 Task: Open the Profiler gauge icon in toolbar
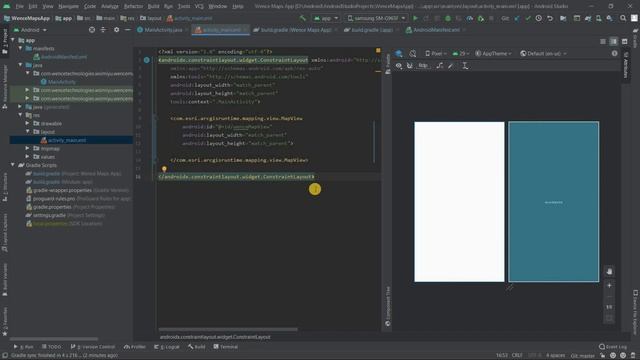[x=470, y=18]
